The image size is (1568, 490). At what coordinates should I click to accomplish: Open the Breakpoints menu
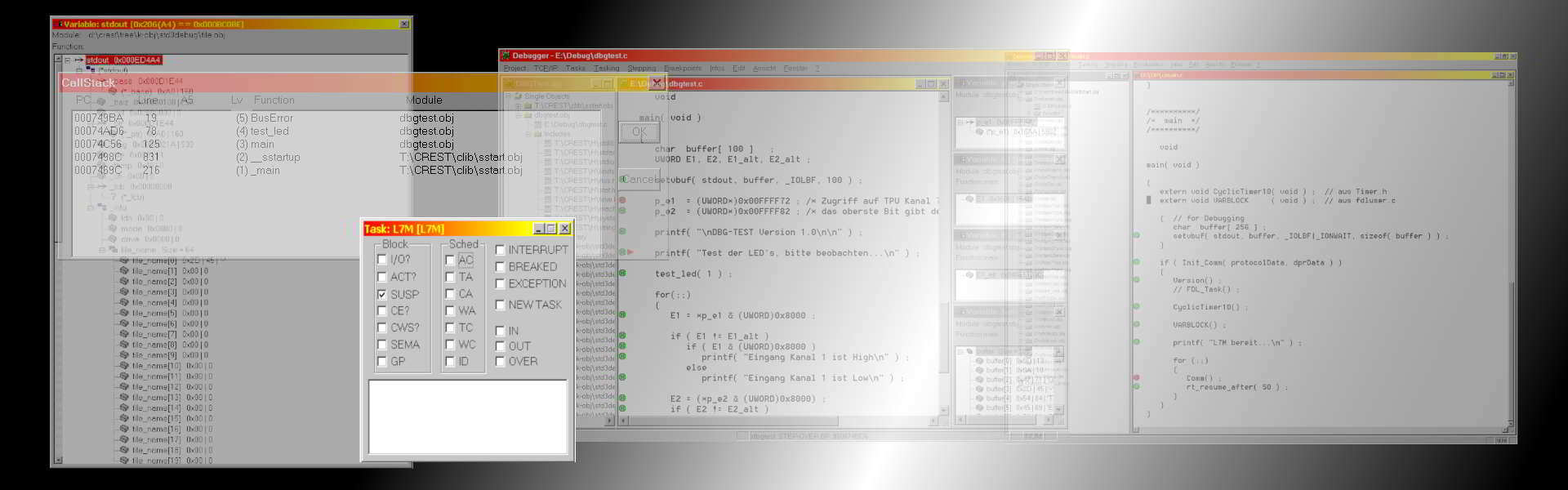(x=682, y=69)
